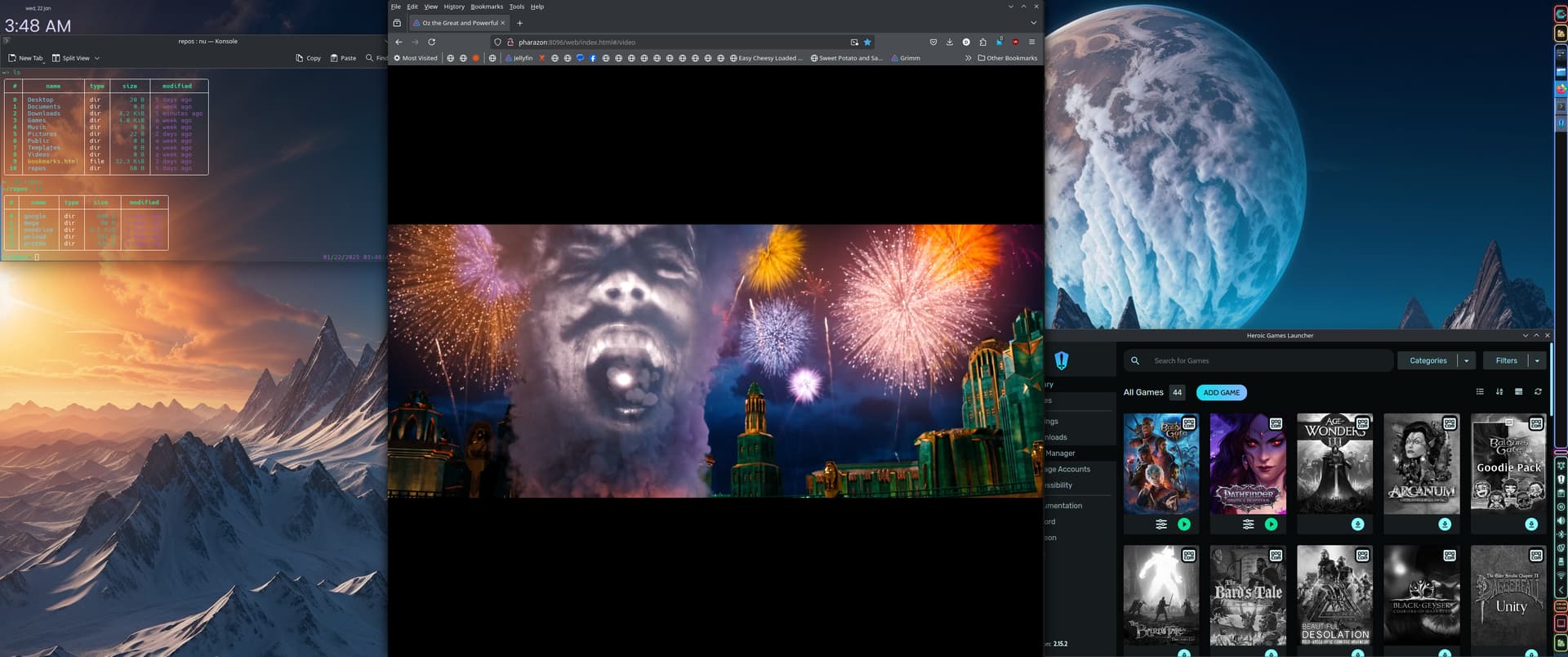Reload the current page in Firefox
Viewport: 1568px width, 657px height.
[431, 42]
